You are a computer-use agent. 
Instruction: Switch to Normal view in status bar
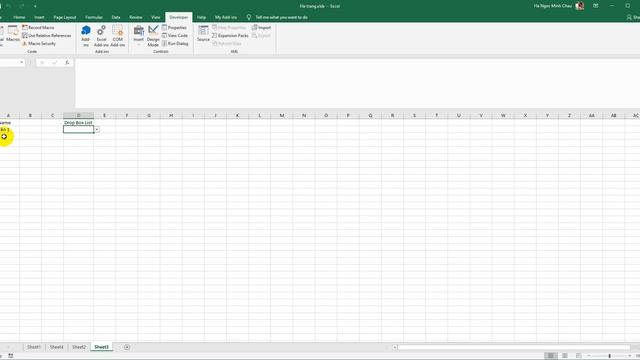coord(551,356)
